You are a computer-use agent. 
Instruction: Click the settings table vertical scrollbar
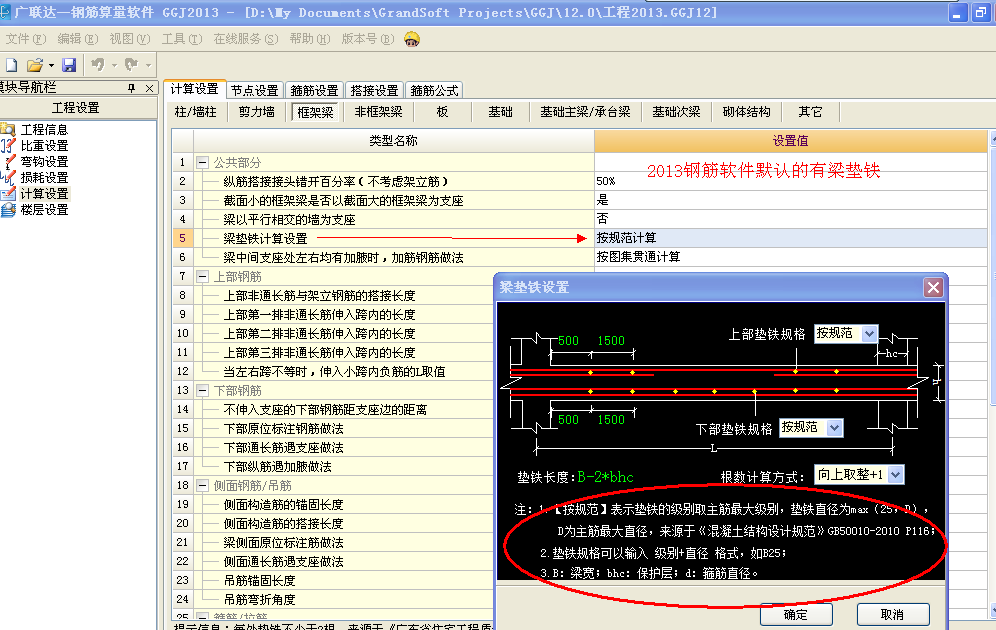(x=992, y=375)
